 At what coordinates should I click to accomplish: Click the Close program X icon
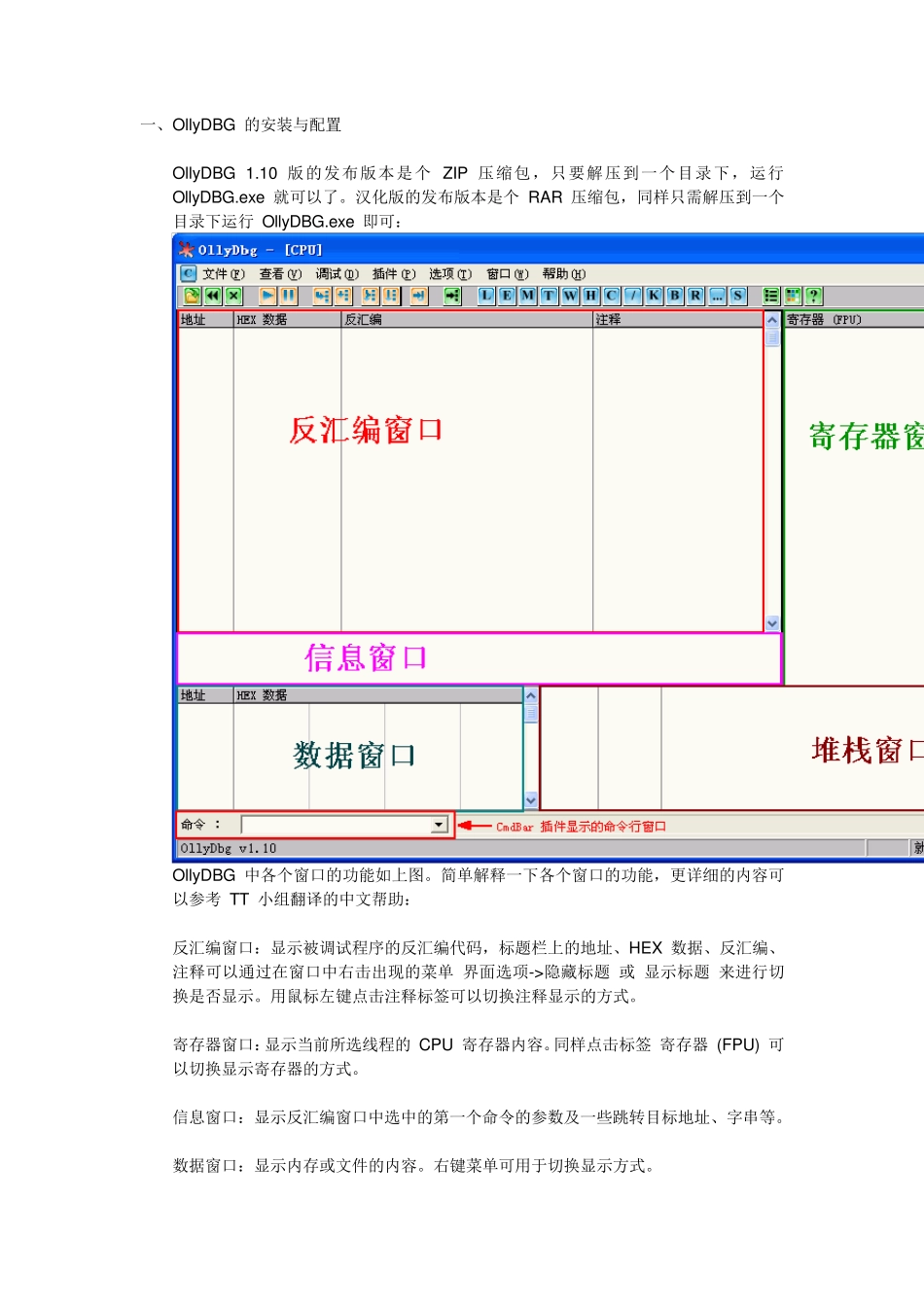tap(233, 296)
